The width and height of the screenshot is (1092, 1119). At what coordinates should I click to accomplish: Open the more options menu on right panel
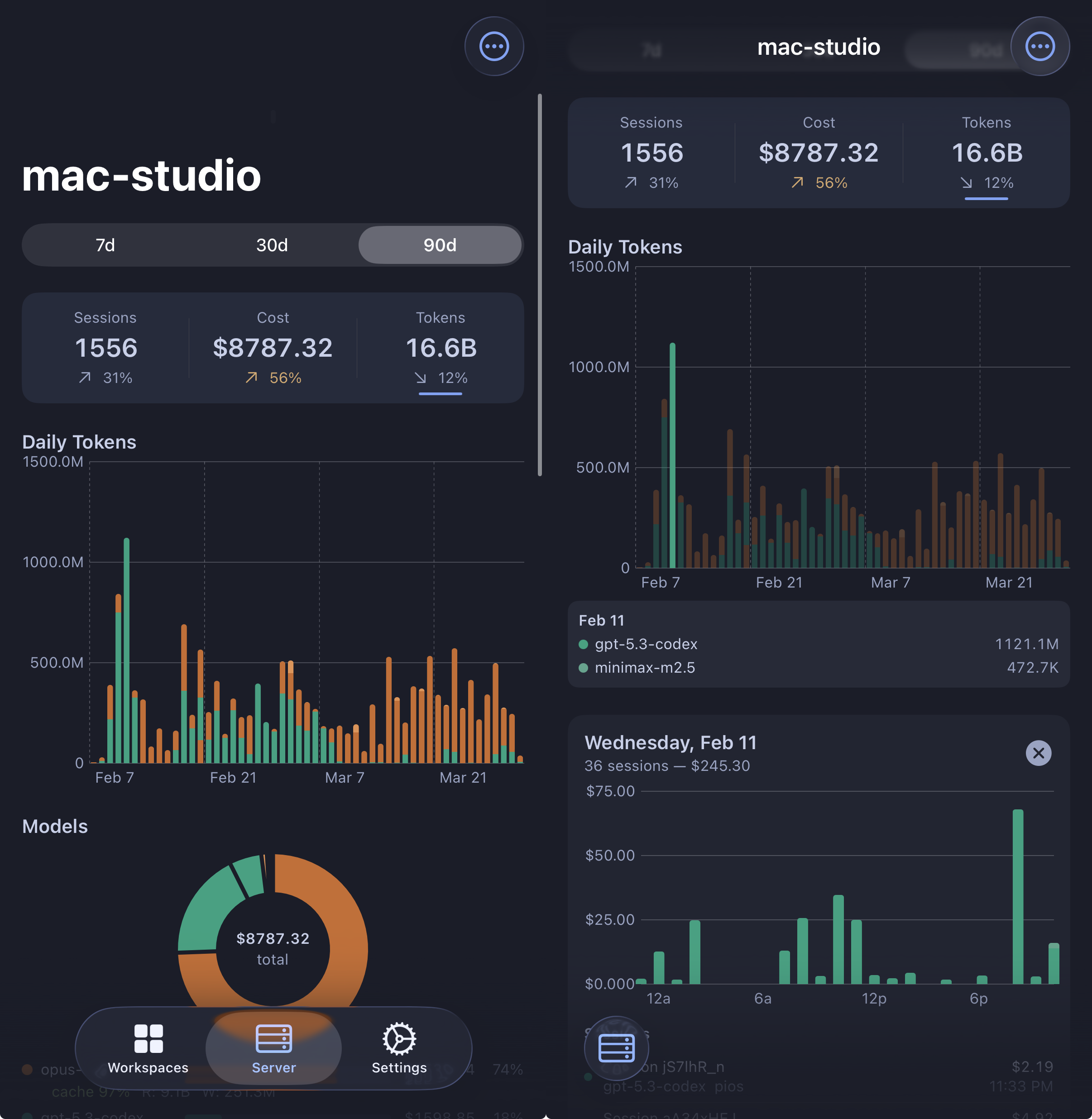pyautogui.click(x=1040, y=47)
